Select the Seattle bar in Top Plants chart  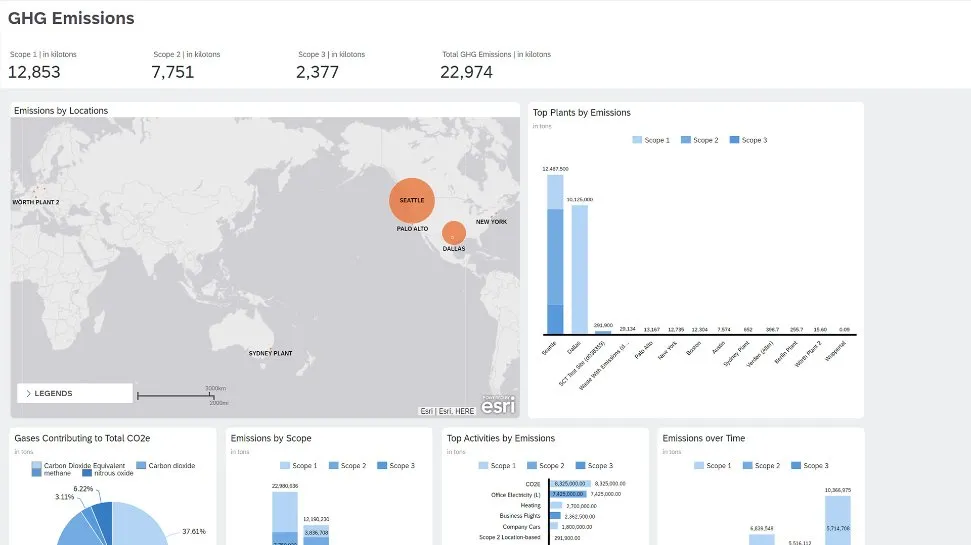click(555, 255)
